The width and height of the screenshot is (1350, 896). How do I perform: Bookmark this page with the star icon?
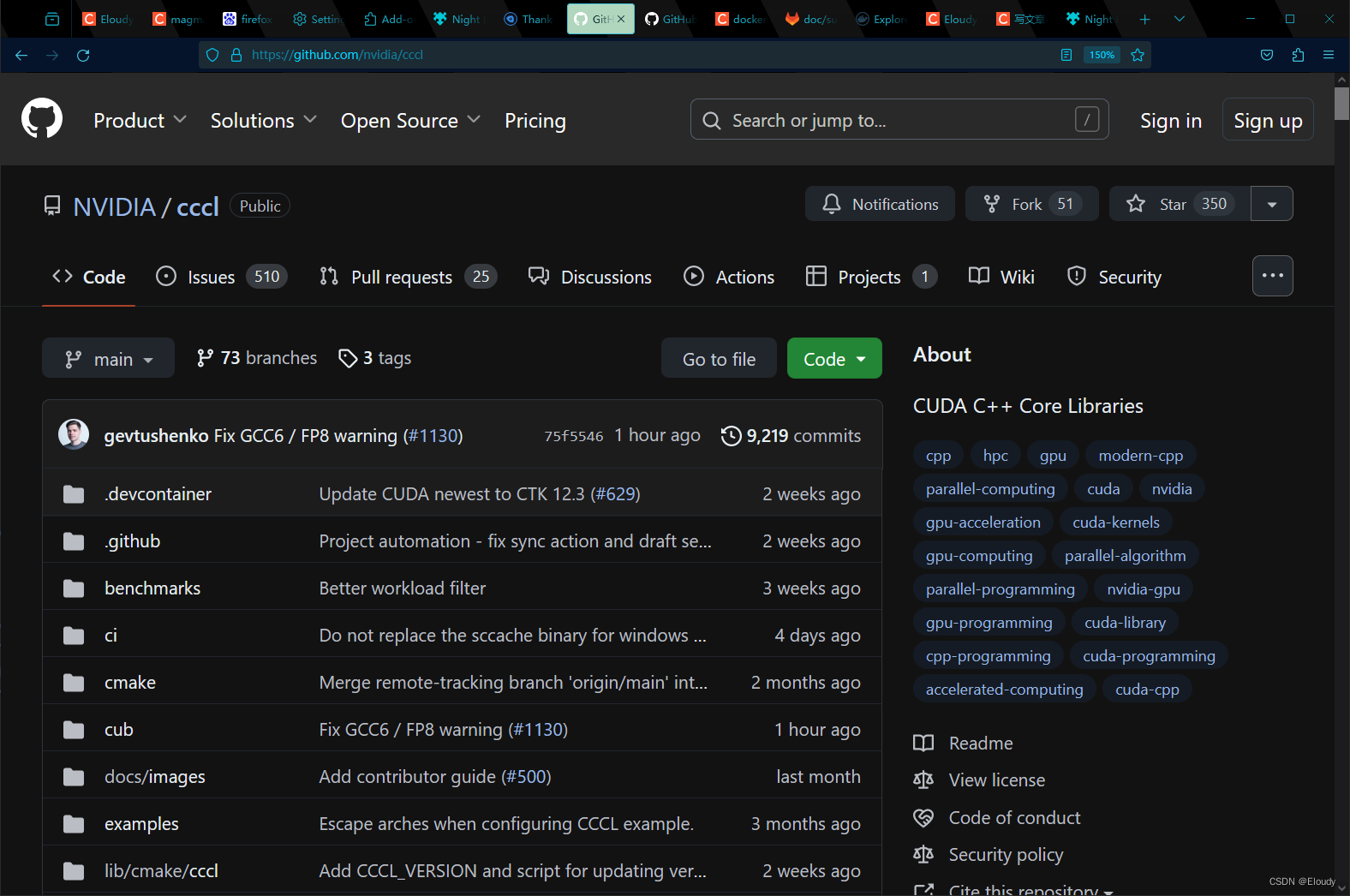(x=1138, y=55)
